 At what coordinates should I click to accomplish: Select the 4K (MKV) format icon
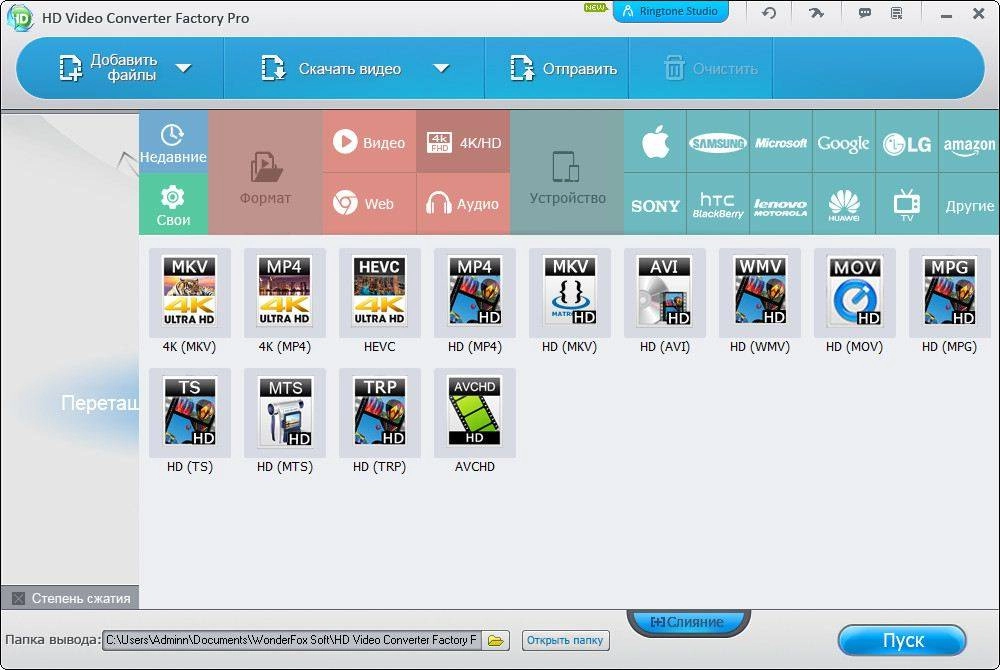coord(189,293)
